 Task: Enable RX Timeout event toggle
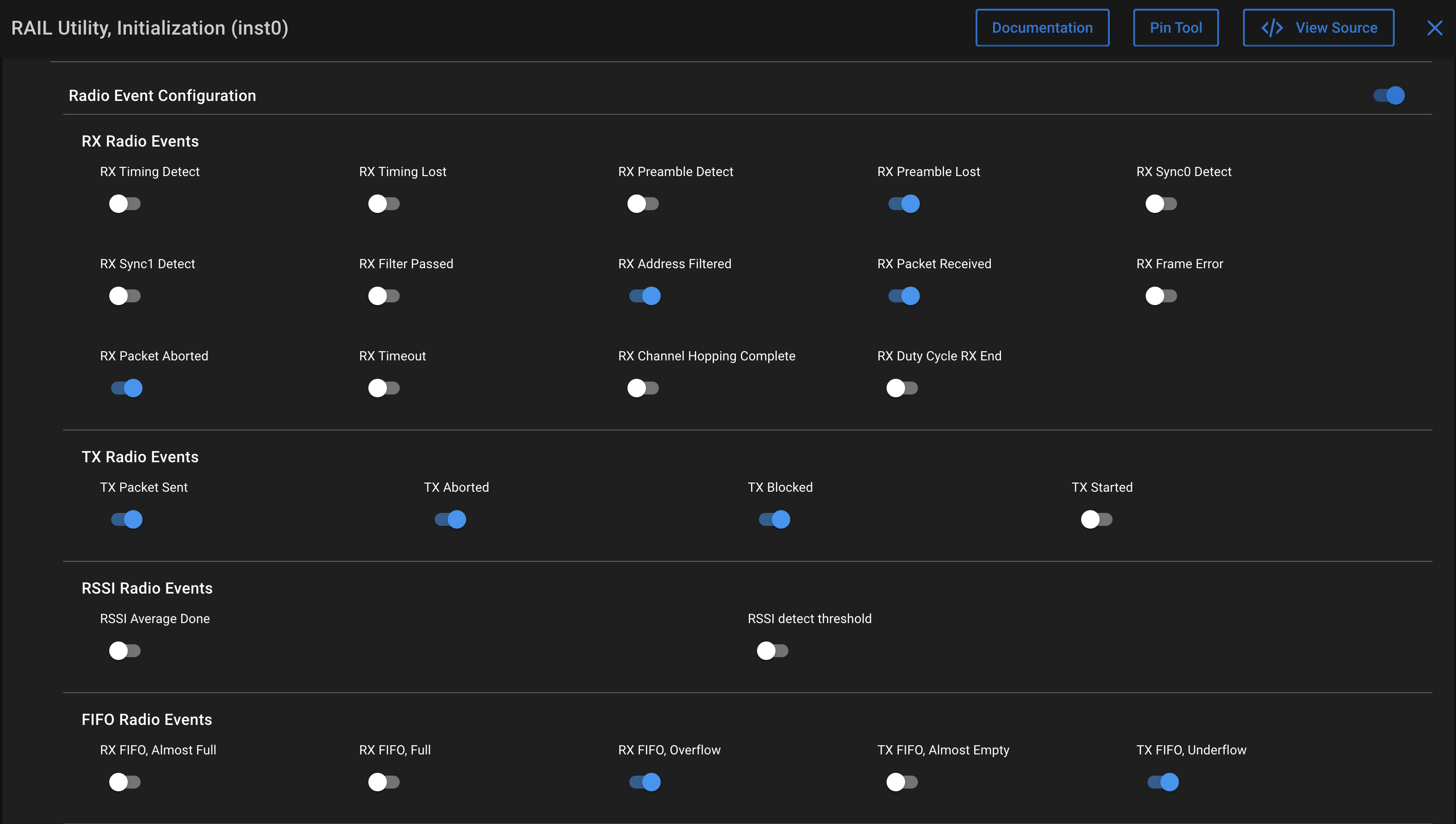pos(384,388)
